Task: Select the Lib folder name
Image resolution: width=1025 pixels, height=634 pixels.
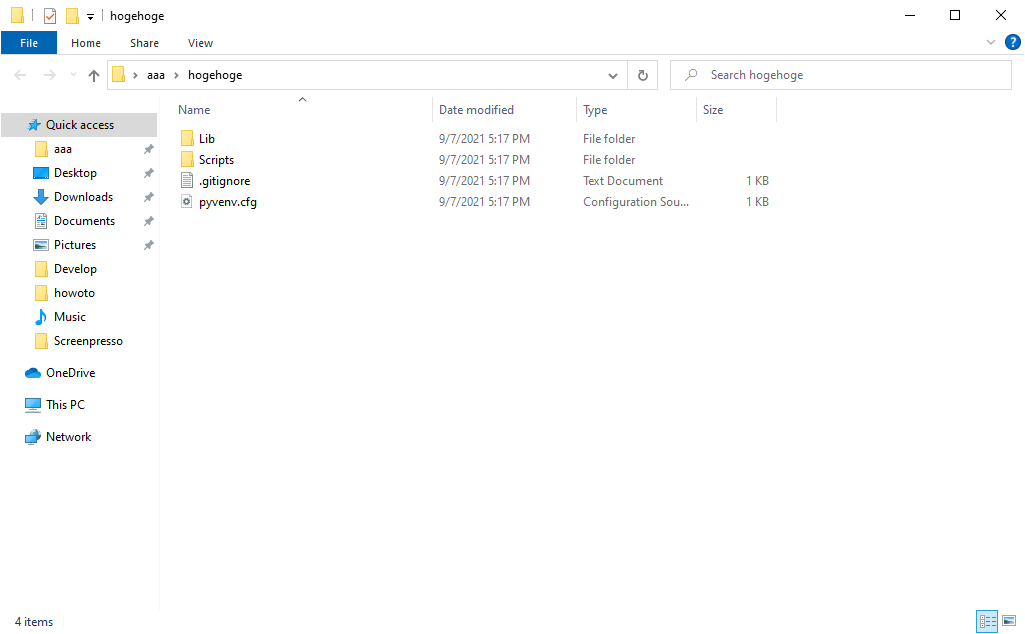Action: (x=207, y=139)
